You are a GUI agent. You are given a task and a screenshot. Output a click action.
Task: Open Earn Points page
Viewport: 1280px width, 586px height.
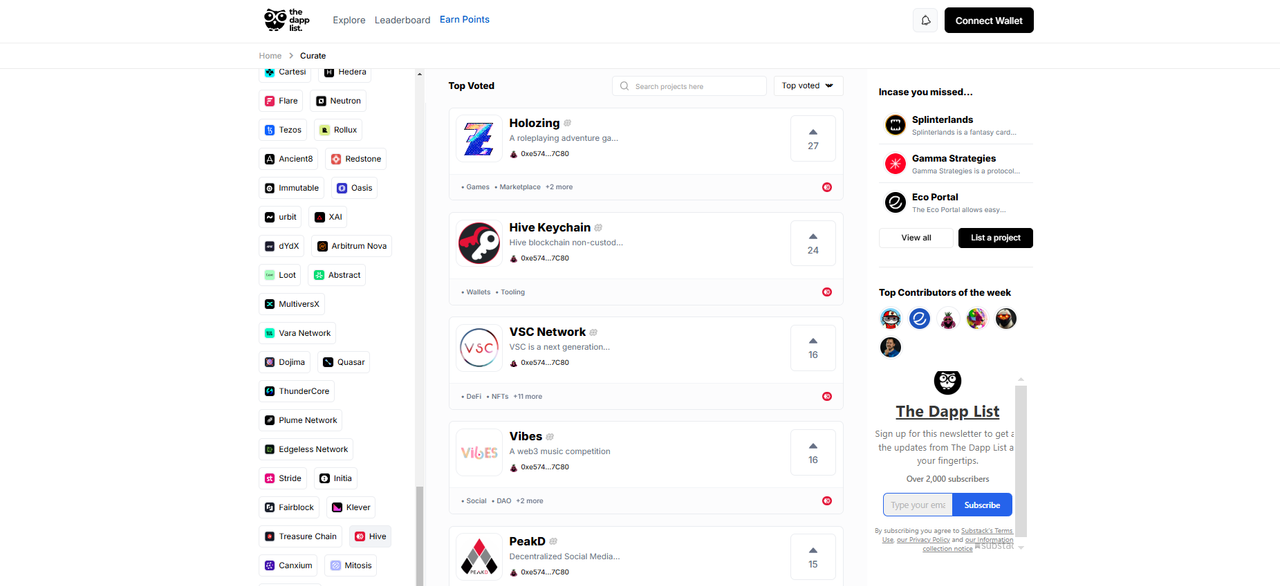pos(465,20)
